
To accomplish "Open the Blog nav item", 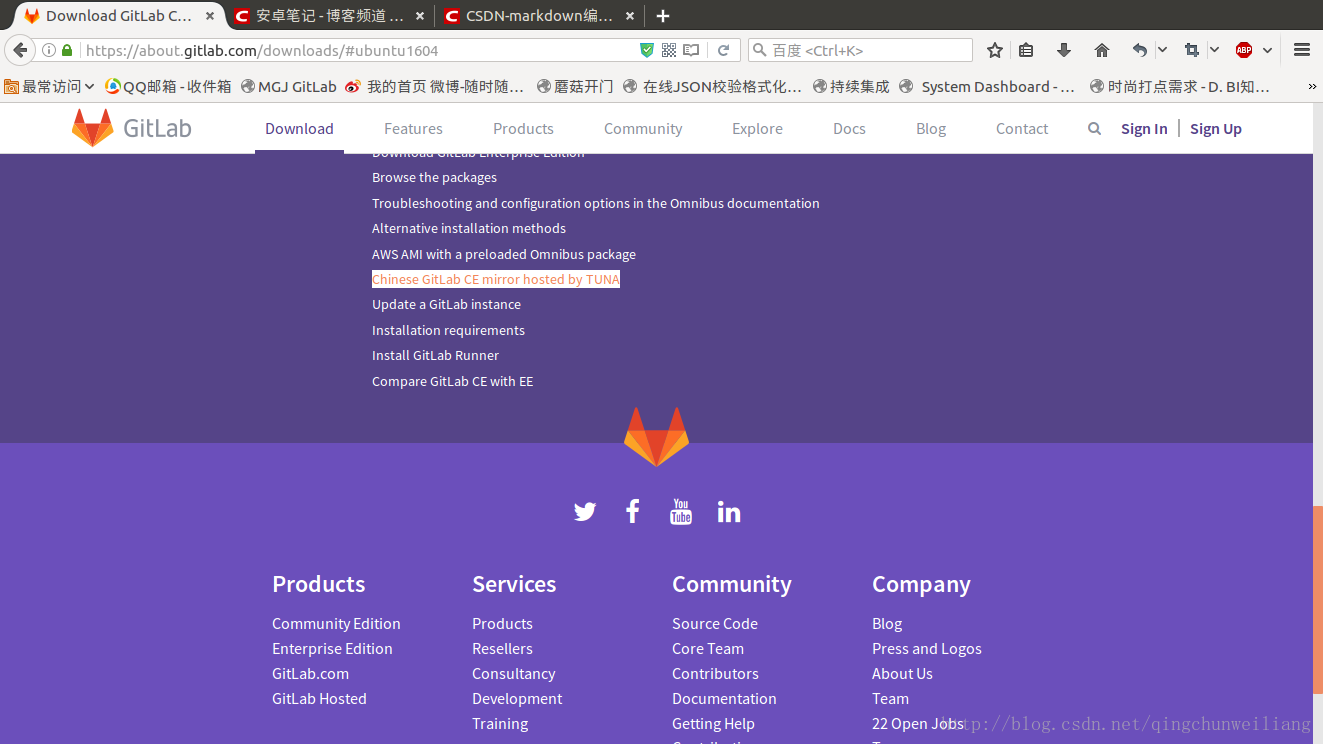I will 931,128.
